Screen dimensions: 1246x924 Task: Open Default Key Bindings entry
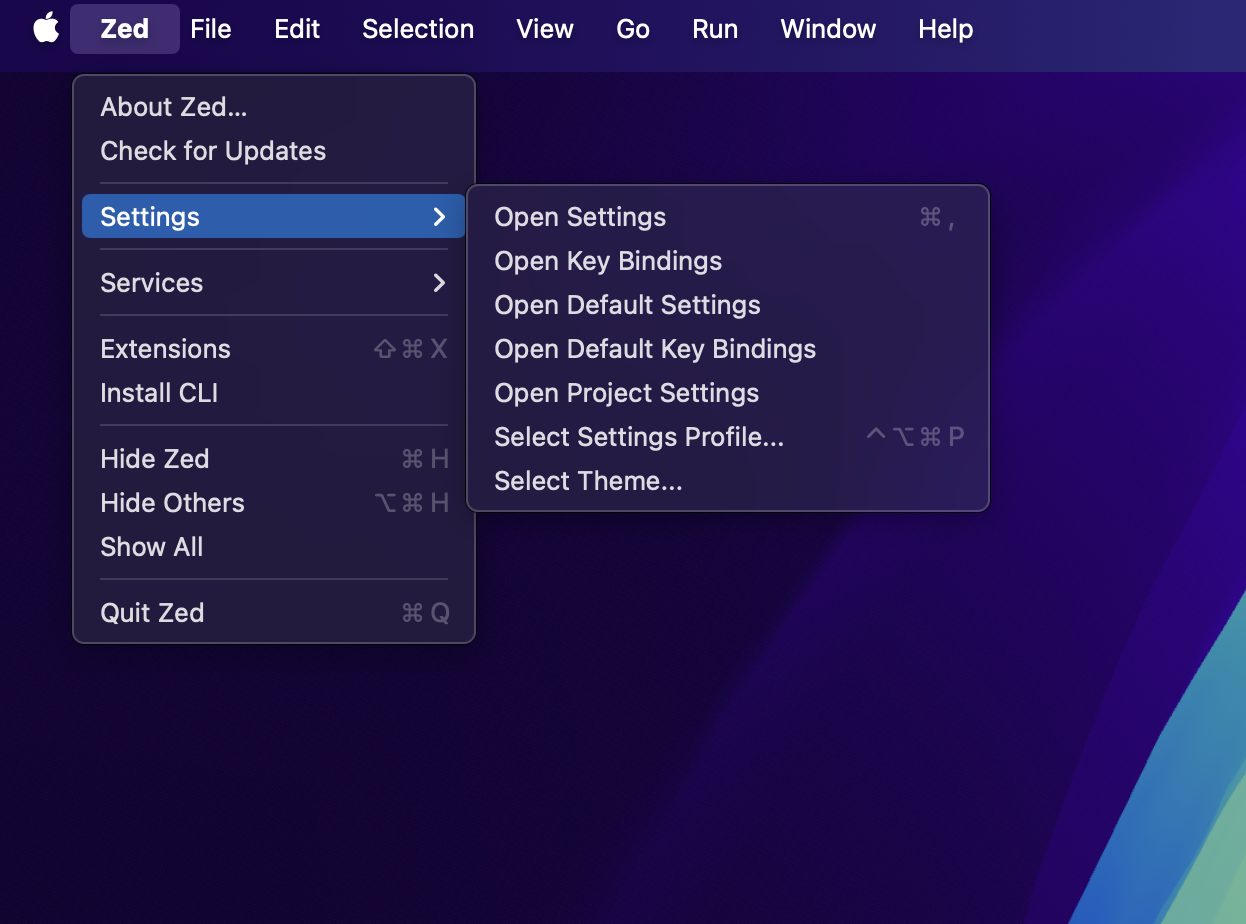pos(655,349)
